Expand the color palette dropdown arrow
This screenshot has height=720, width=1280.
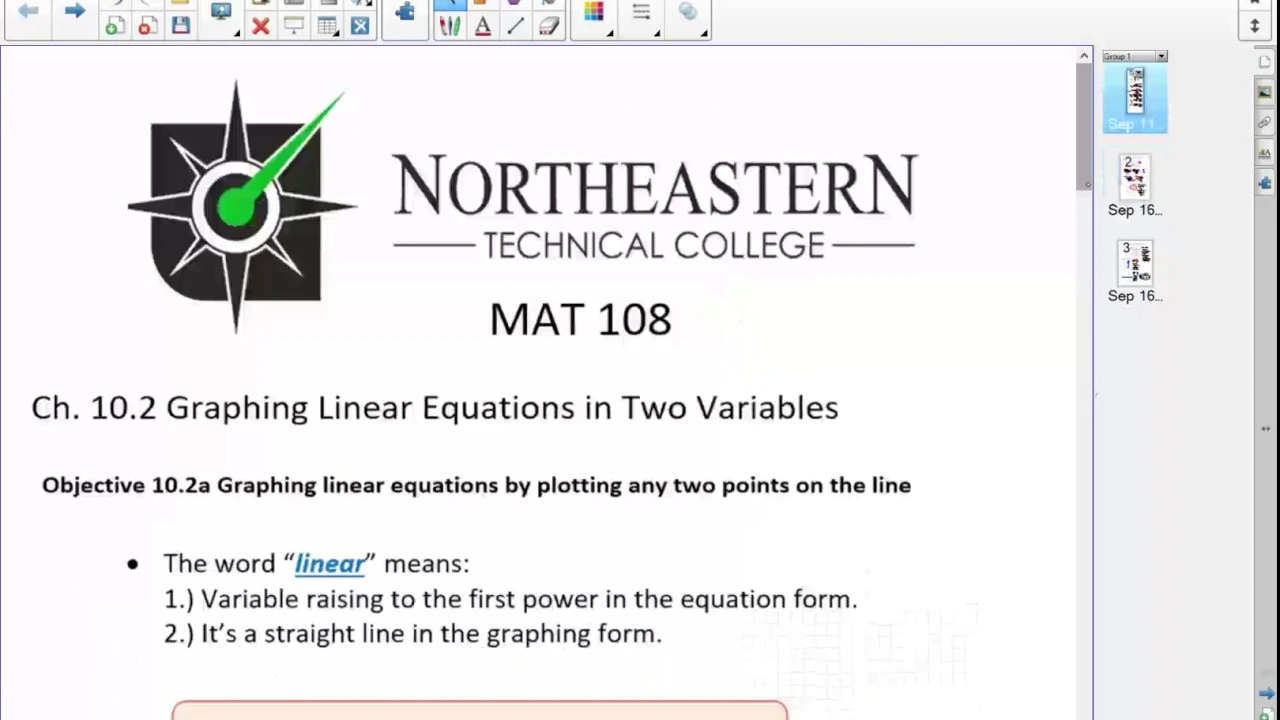click(610, 33)
